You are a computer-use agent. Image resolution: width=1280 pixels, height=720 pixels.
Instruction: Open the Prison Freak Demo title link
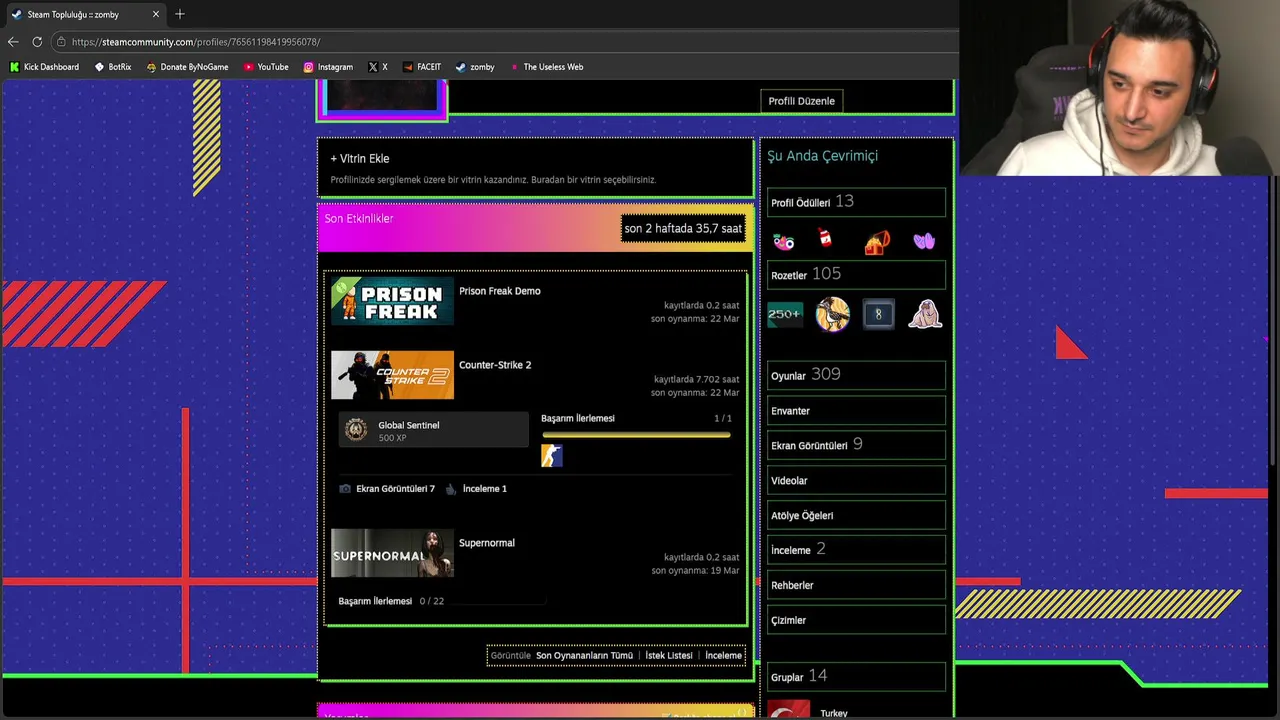pyautogui.click(x=500, y=291)
